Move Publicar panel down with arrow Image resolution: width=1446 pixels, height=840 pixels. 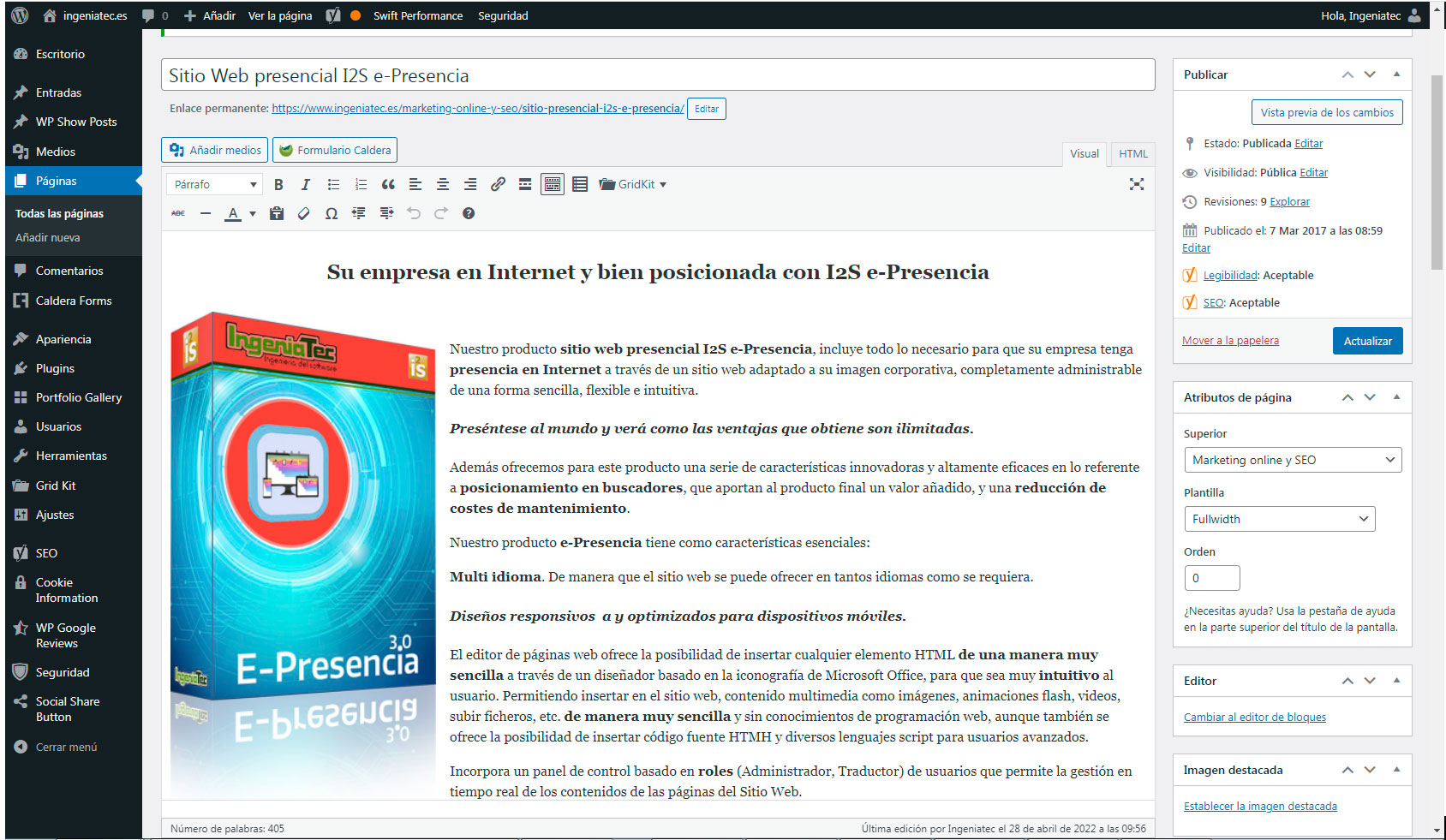(1370, 74)
